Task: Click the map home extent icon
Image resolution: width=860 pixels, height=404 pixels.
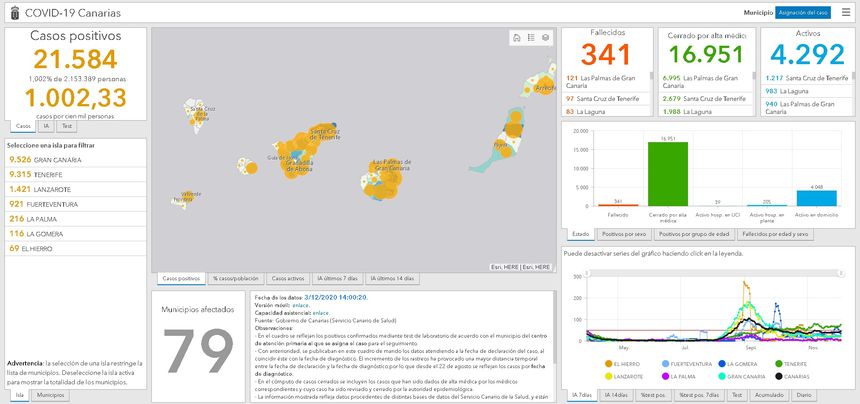Action: point(516,38)
